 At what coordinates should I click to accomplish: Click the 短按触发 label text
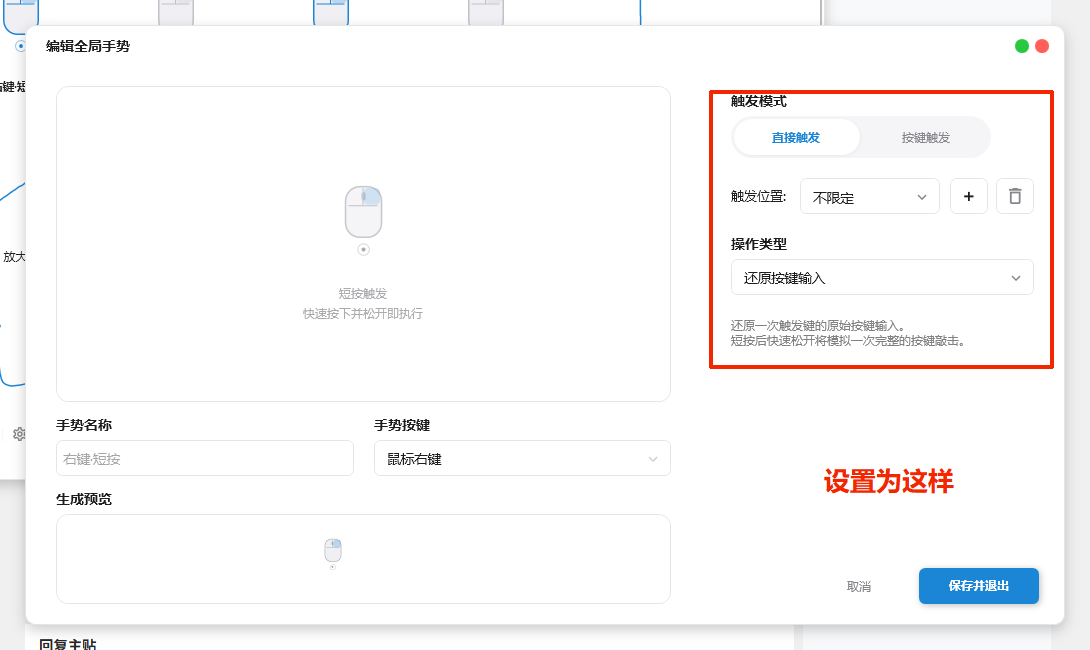pyautogui.click(x=363, y=293)
